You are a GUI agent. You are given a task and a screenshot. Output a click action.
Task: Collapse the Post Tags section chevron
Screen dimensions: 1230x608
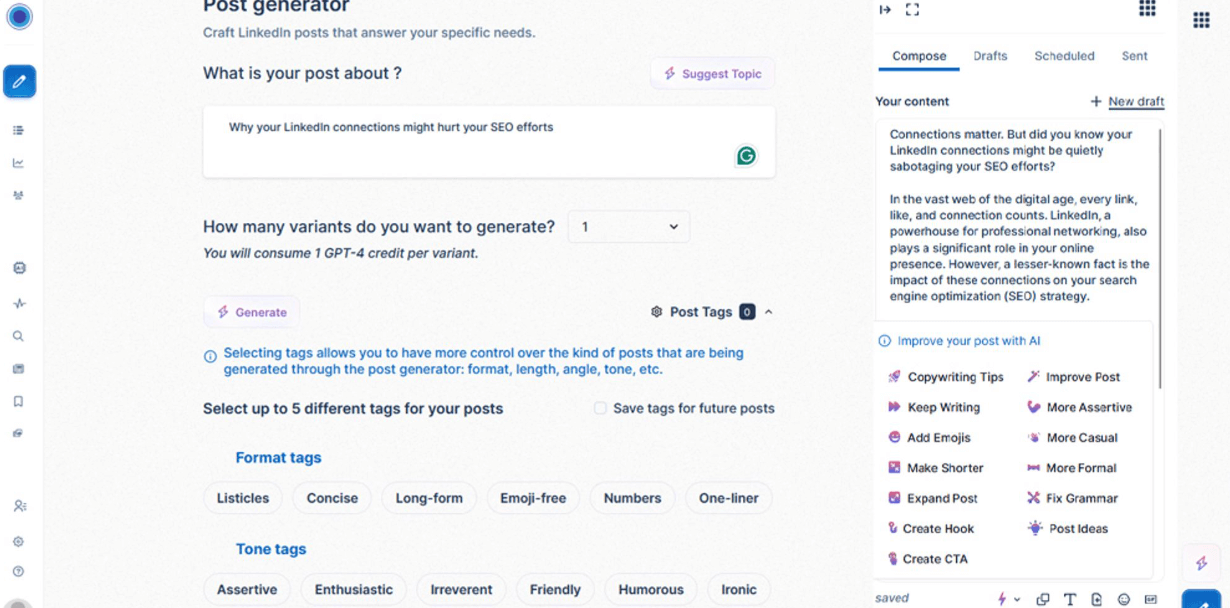click(x=769, y=312)
